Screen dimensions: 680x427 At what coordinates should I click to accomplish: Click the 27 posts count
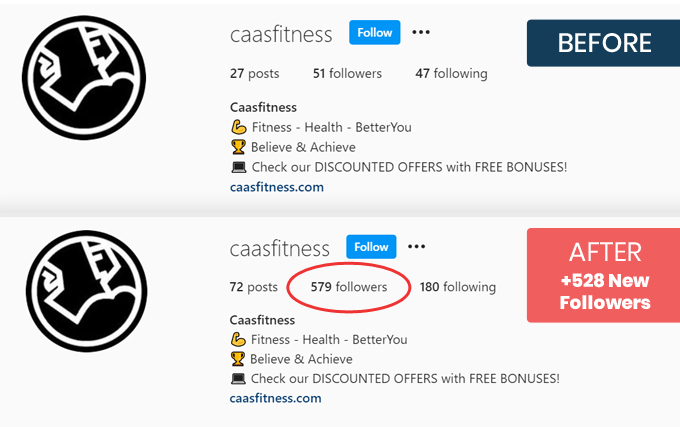(254, 73)
